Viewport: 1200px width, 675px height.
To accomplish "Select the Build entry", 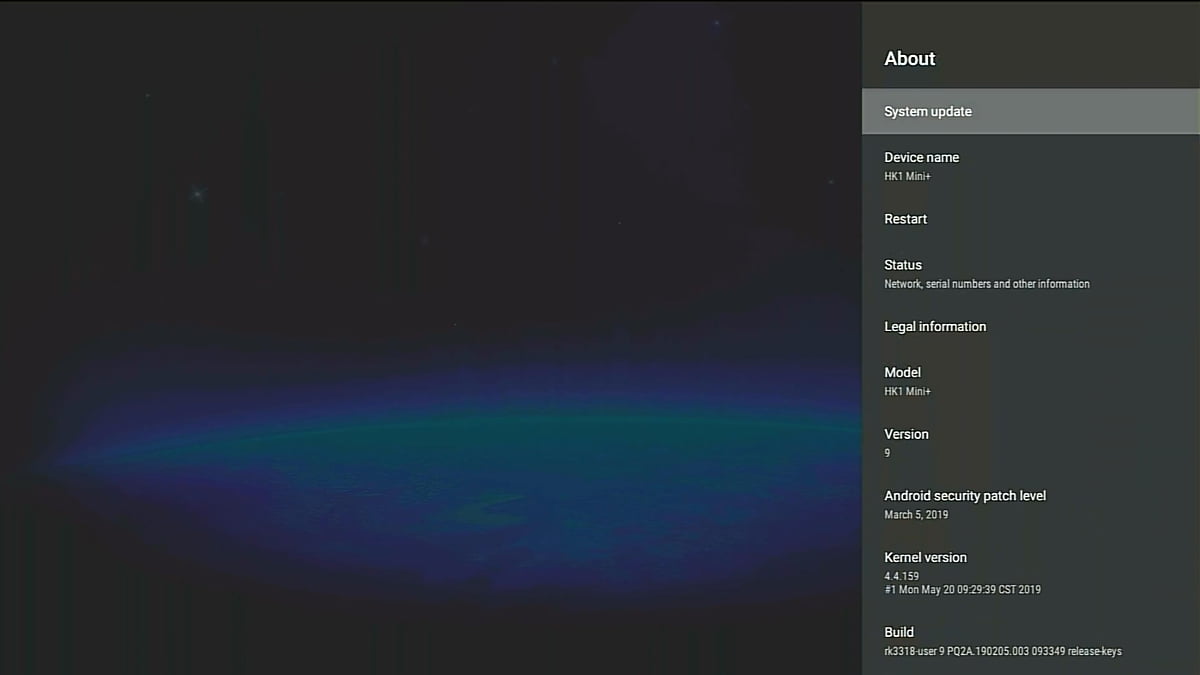I will click(x=1031, y=641).
